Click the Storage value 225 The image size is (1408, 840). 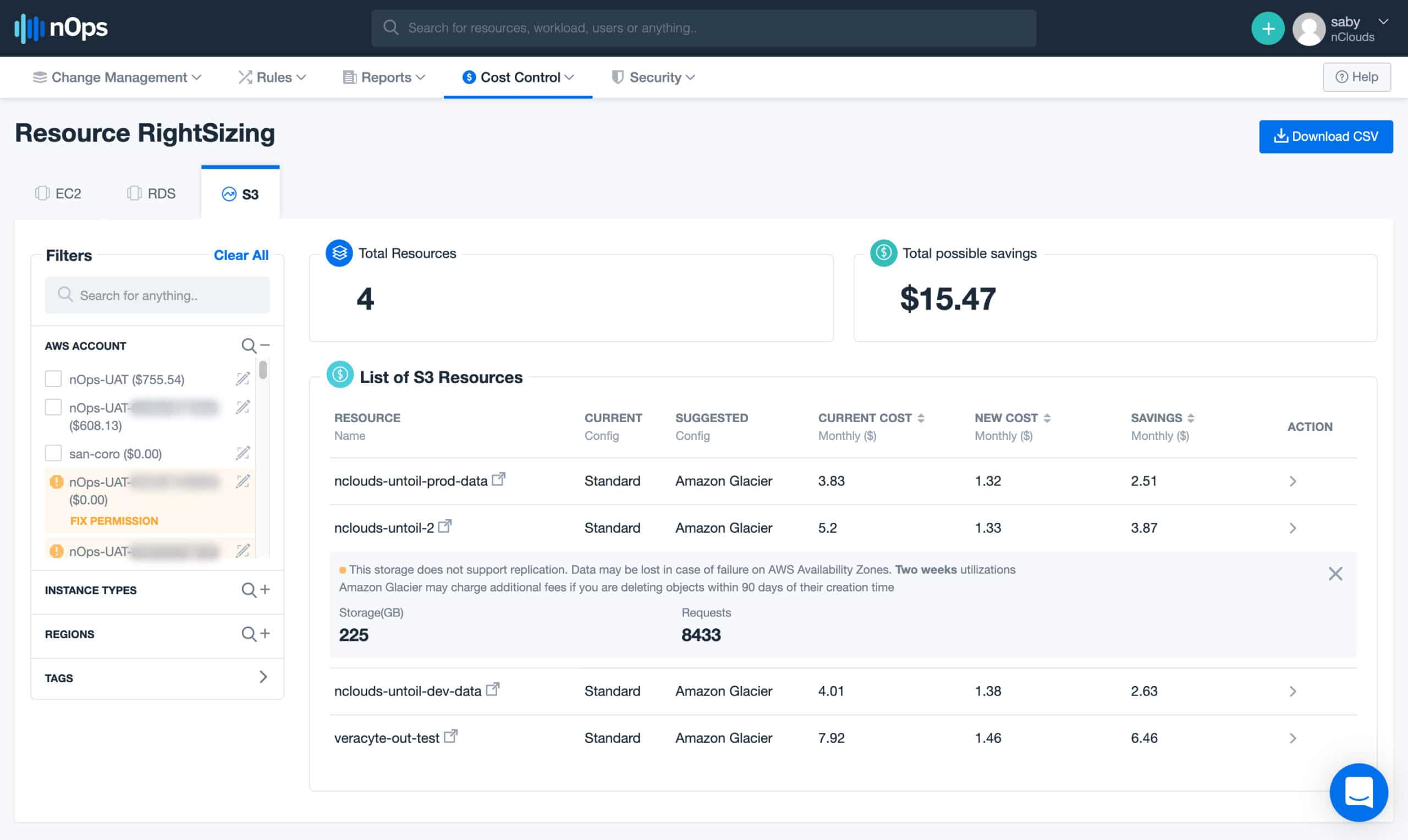[354, 634]
